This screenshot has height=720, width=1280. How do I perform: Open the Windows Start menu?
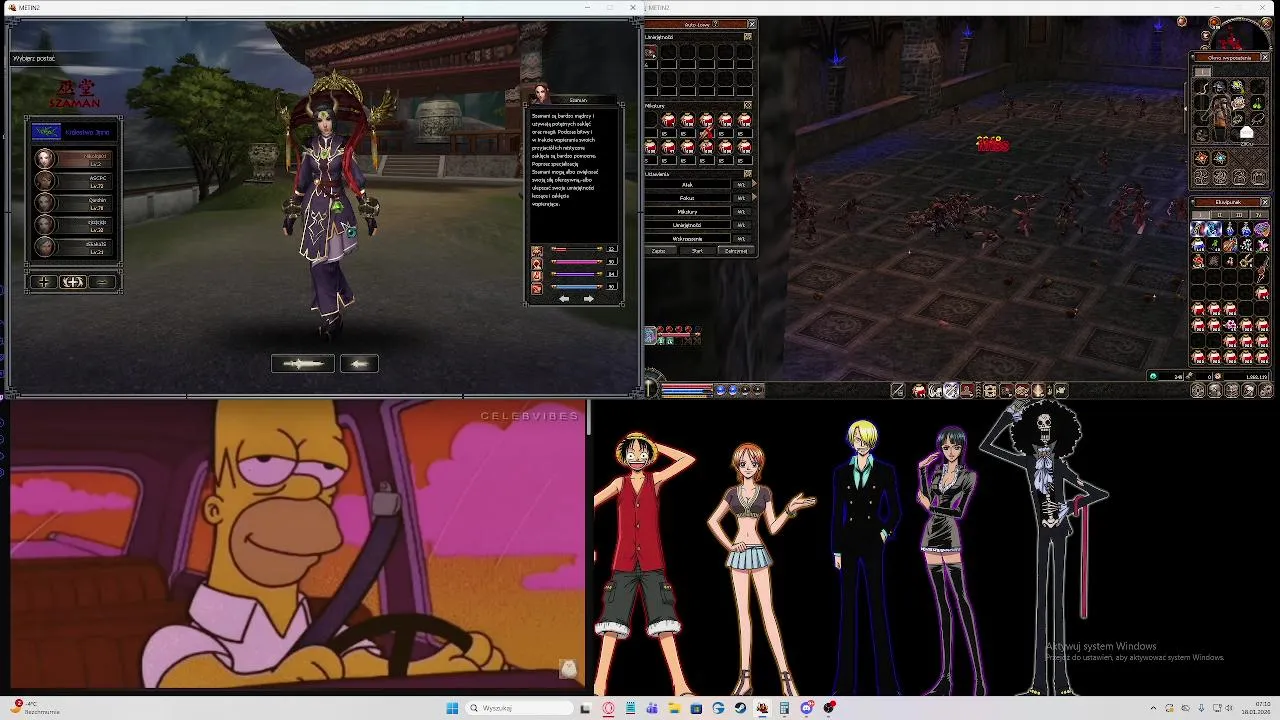pos(452,708)
